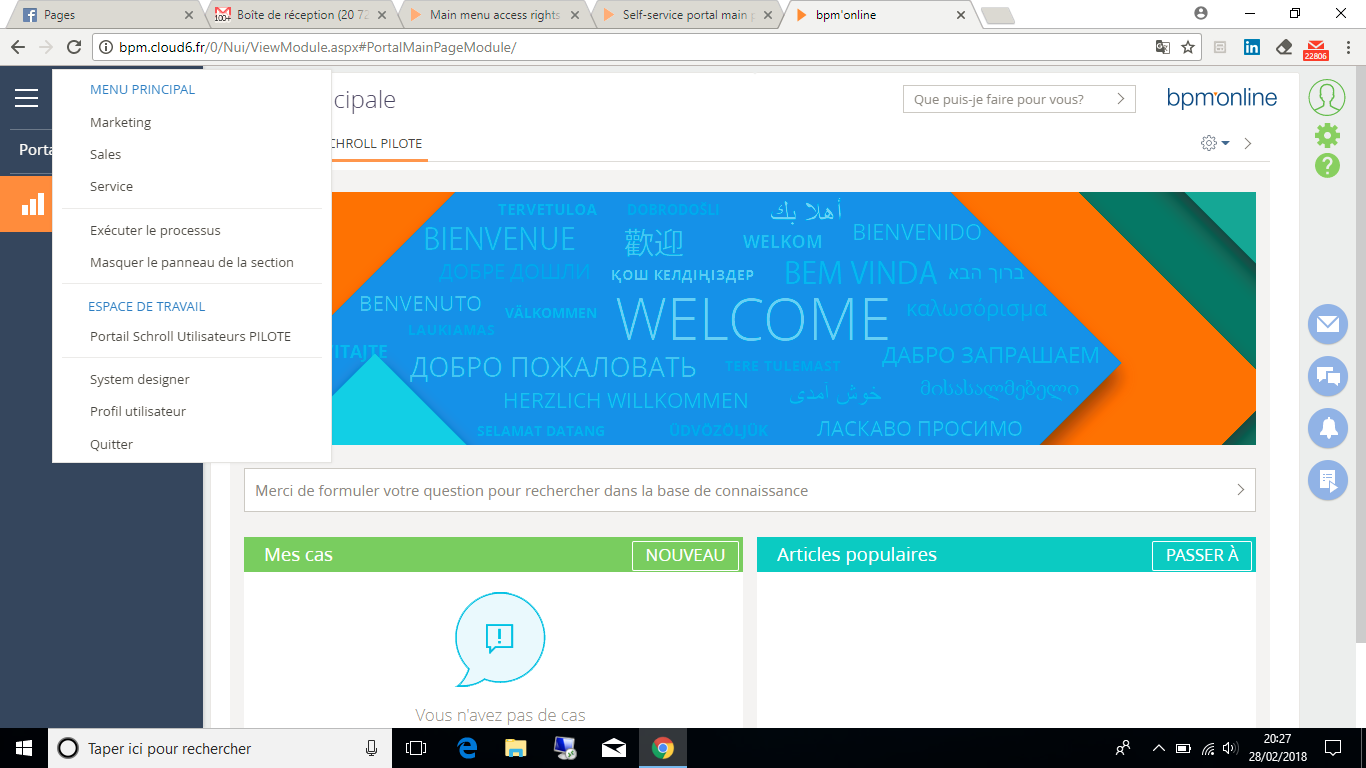Viewport: 1366px width, 768px height.
Task: Click the Chrome profile avatar icon
Action: pyautogui.click(x=1201, y=14)
